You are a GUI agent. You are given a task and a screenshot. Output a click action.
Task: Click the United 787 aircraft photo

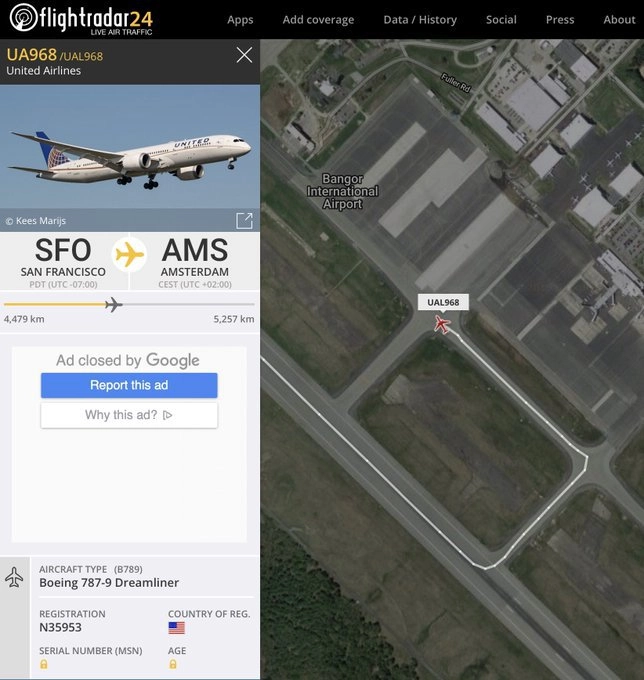(x=130, y=146)
